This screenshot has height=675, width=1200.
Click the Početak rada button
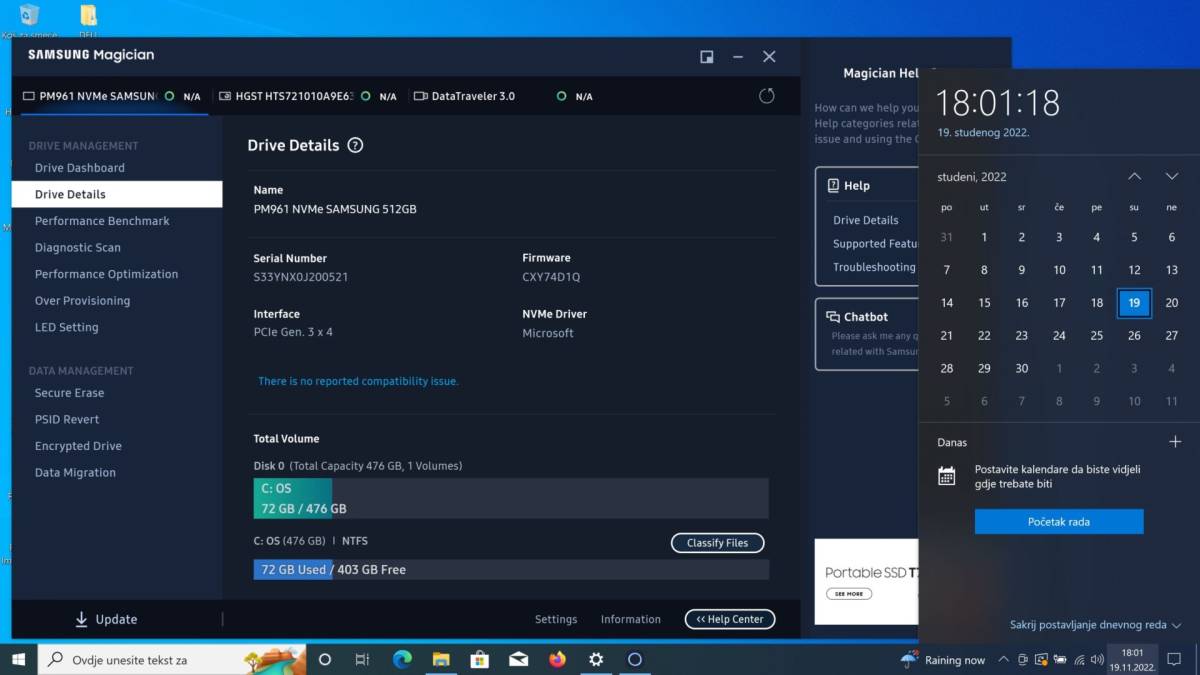click(1059, 522)
